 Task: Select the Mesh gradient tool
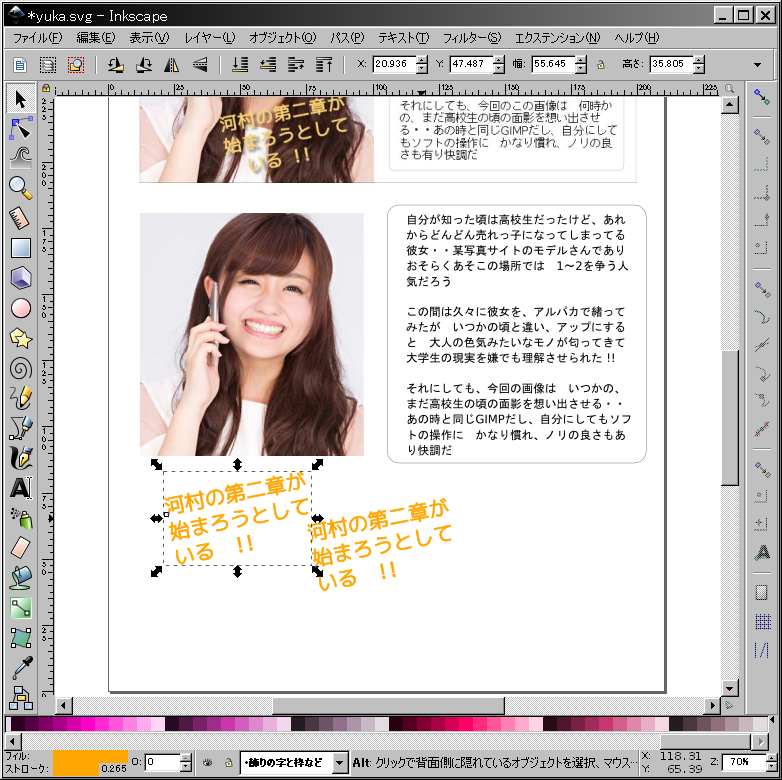pos(20,637)
